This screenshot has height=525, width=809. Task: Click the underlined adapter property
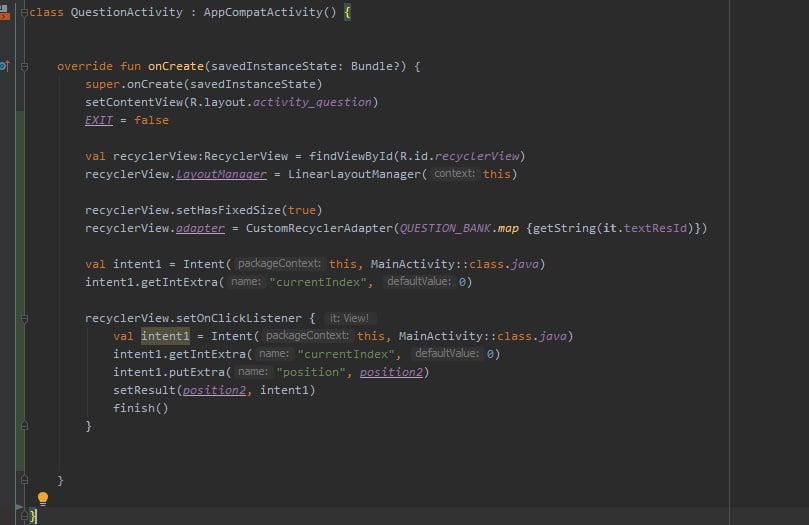tap(201, 228)
